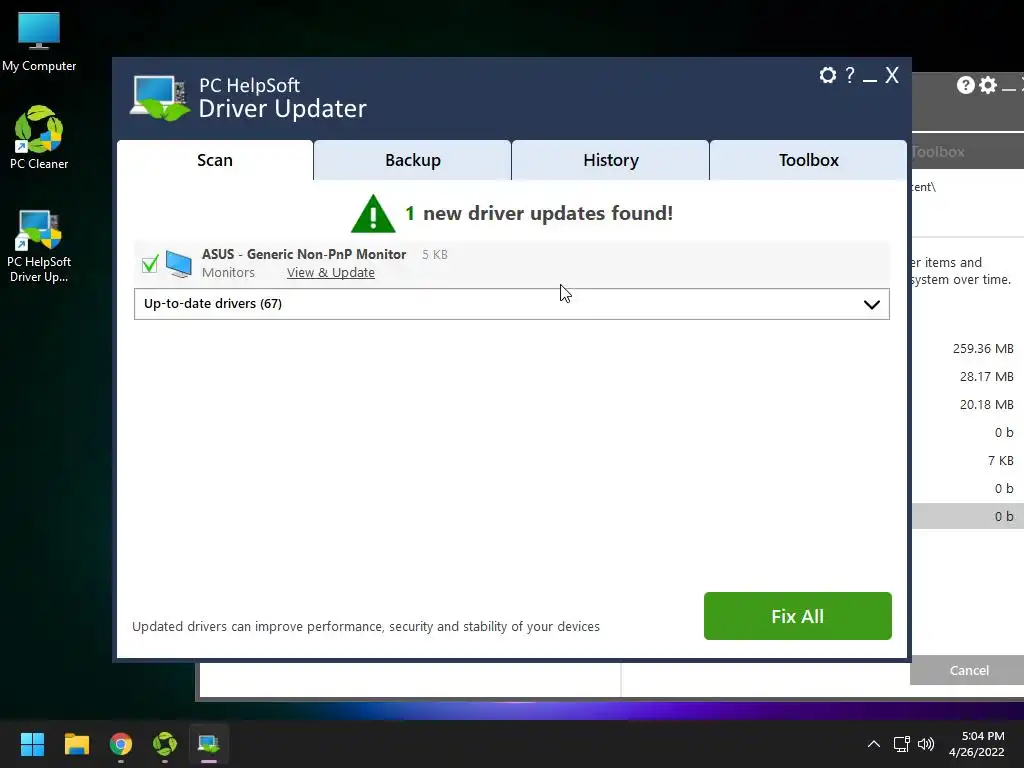Viewport: 1024px width, 768px height.
Task: Click 'Updated drivers can improve performance' footer text
Action: point(366,626)
